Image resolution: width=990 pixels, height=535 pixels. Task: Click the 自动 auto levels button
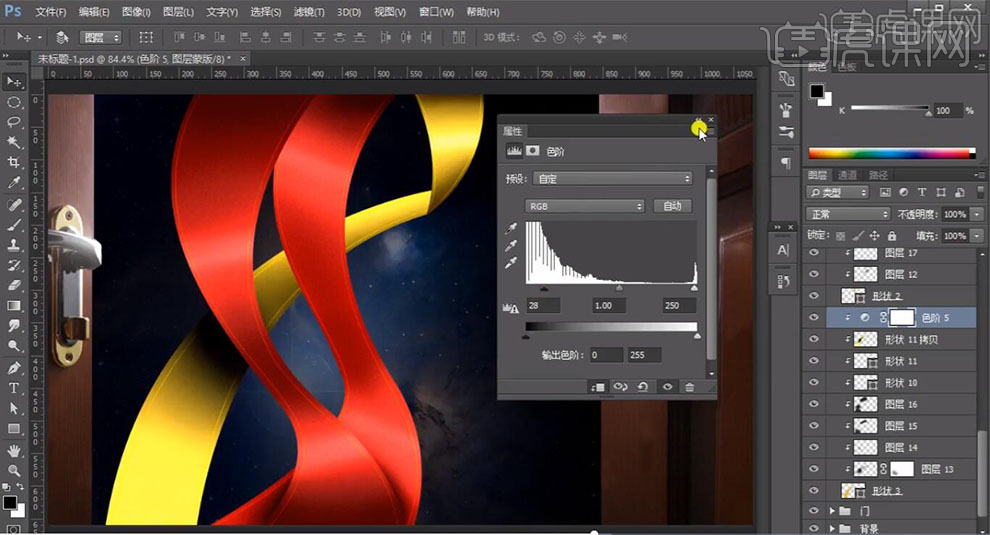[672, 206]
